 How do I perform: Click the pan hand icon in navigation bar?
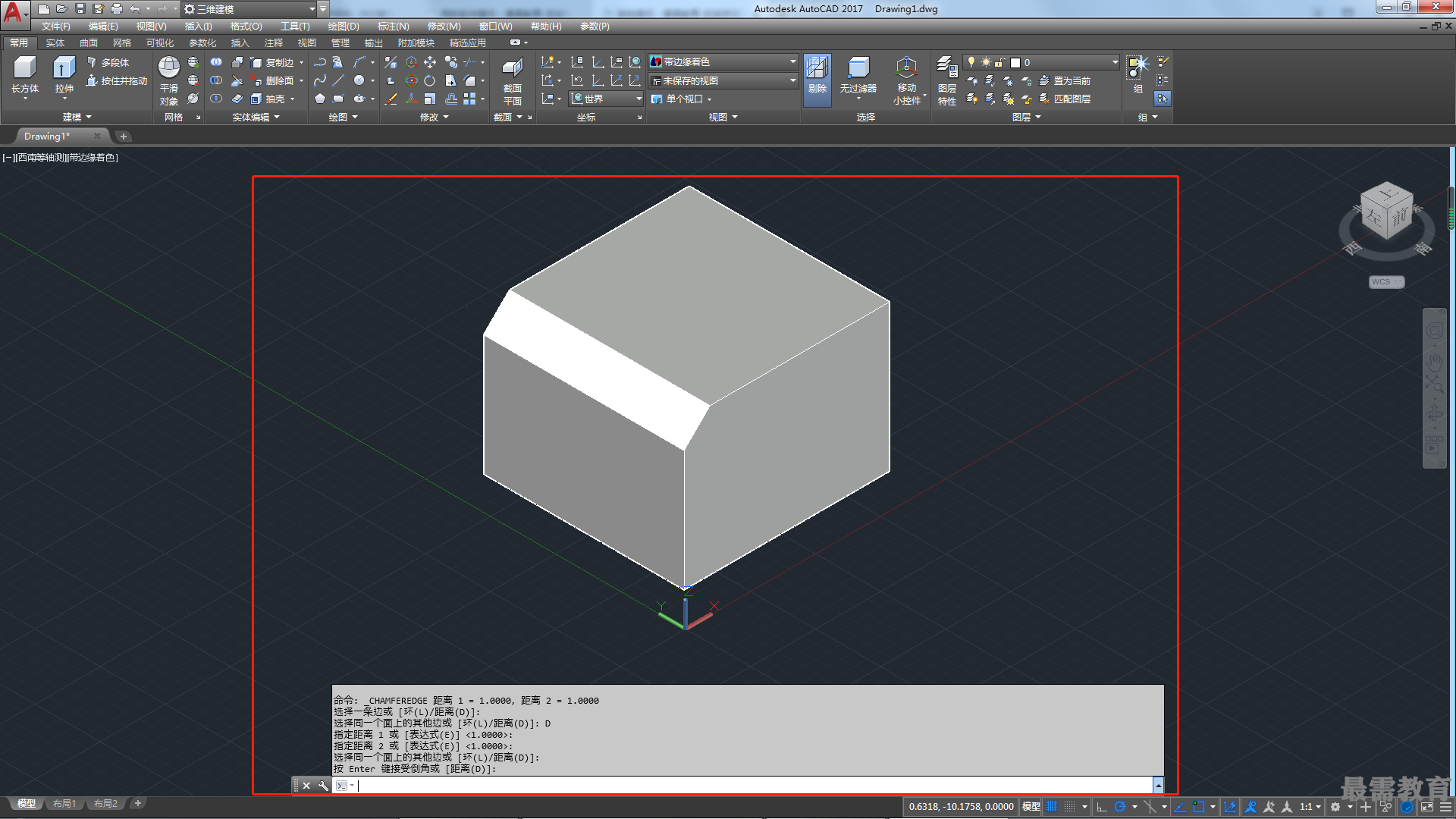1434,362
